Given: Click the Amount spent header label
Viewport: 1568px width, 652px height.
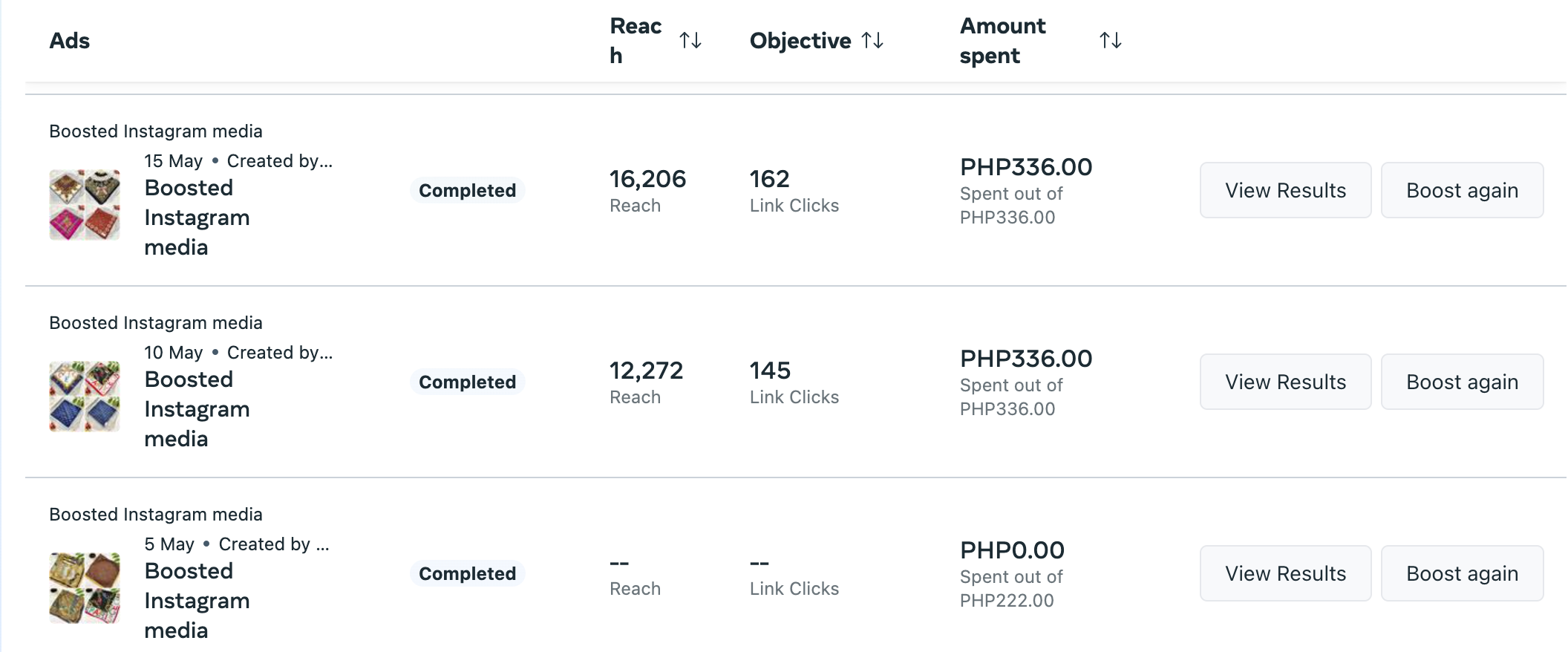Looking at the screenshot, I should pyautogui.click(x=1002, y=40).
